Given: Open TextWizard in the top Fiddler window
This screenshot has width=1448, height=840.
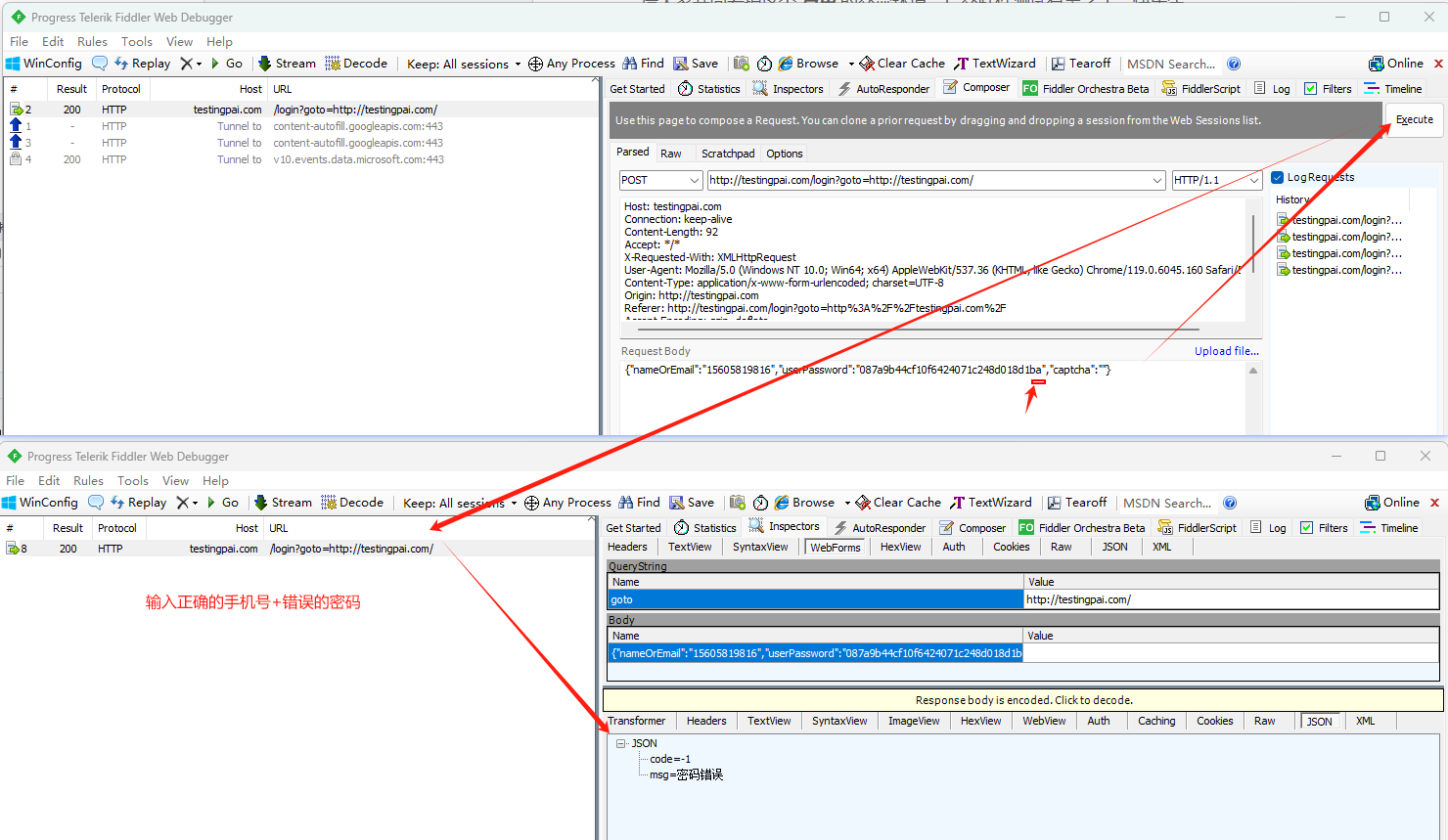Looking at the screenshot, I should pos(995,64).
